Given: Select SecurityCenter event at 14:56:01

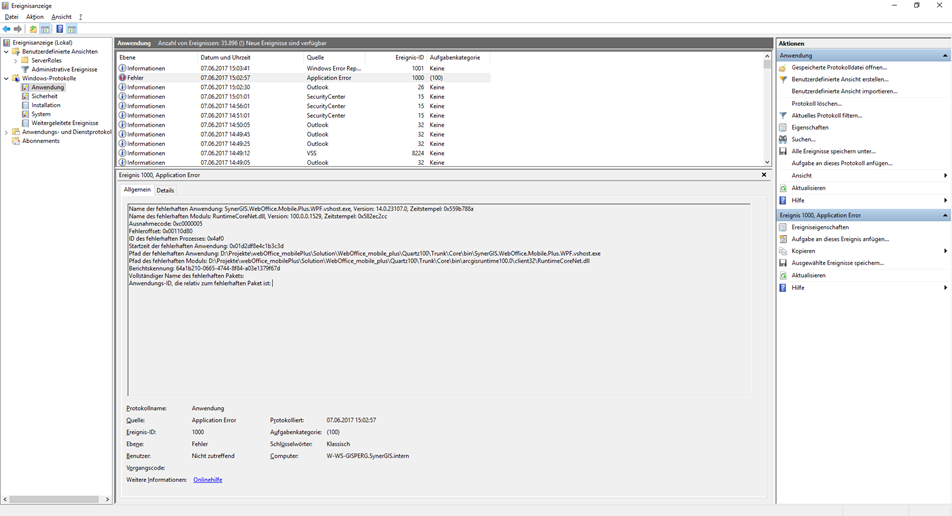Looking at the screenshot, I should tap(304, 106).
